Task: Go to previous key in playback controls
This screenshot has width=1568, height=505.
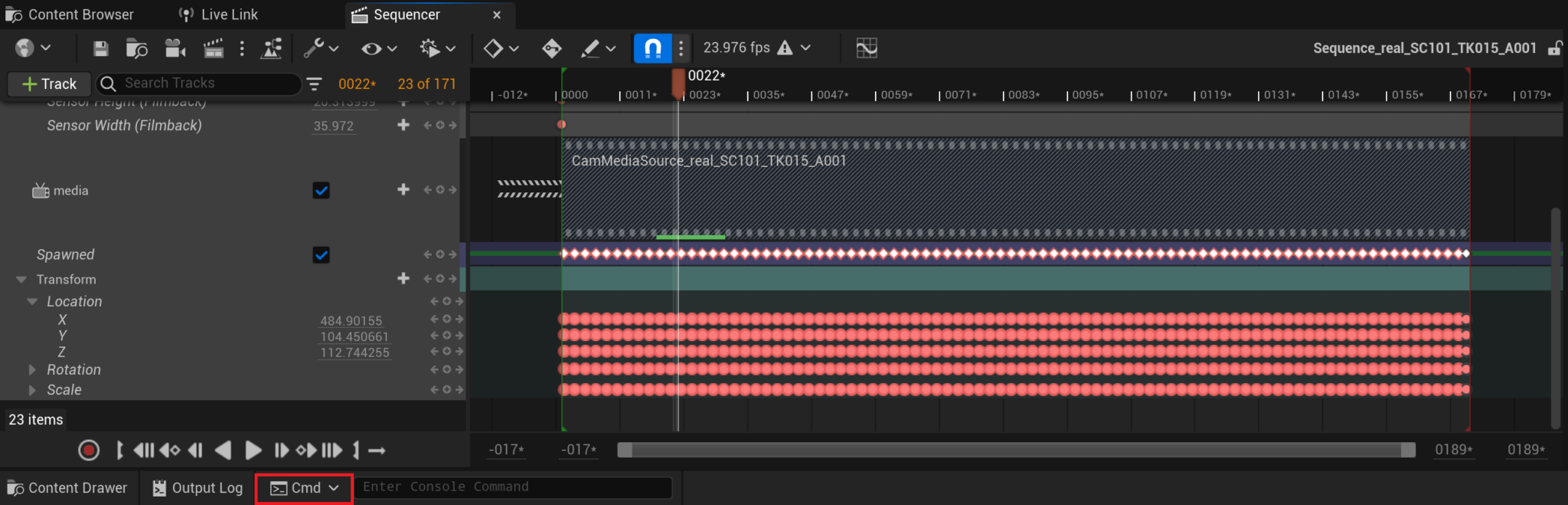Action: coord(170,451)
